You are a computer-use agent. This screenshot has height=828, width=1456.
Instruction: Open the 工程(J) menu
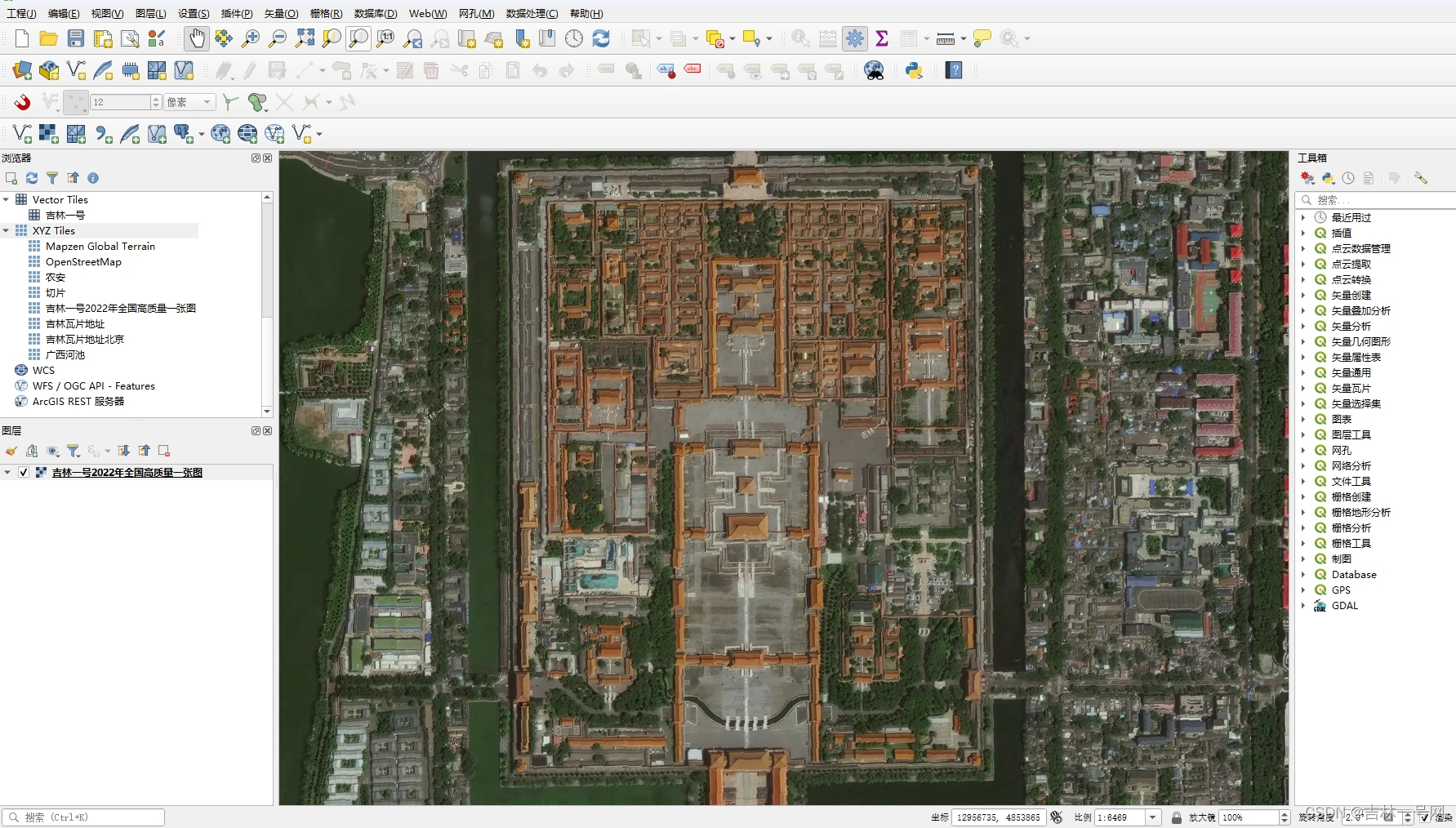22,14
